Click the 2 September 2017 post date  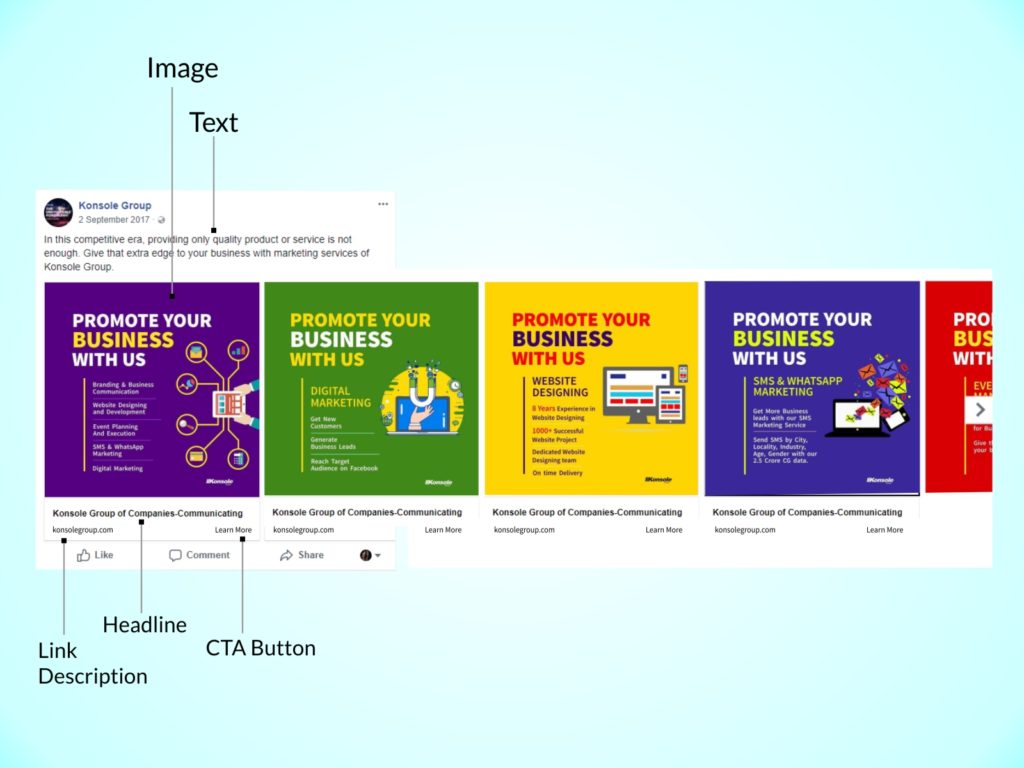point(114,219)
